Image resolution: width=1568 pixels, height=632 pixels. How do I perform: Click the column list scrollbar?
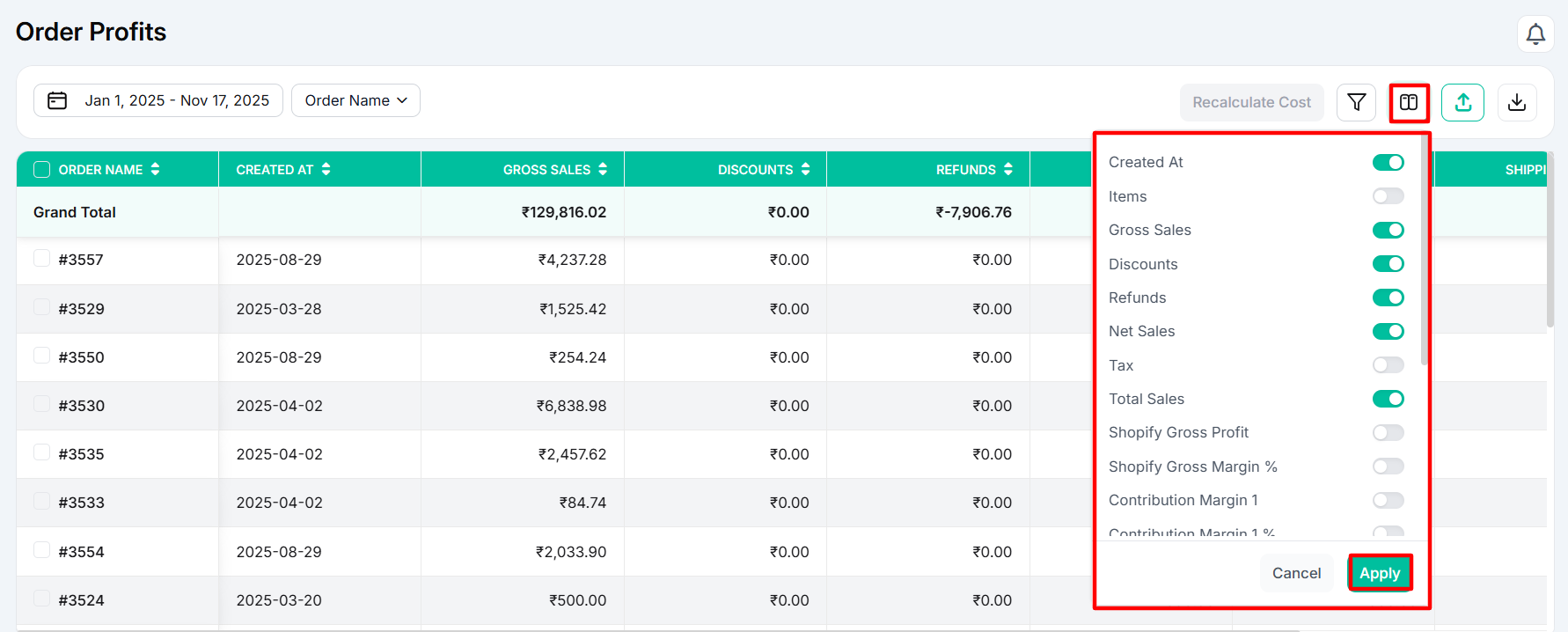point(1424,255)
